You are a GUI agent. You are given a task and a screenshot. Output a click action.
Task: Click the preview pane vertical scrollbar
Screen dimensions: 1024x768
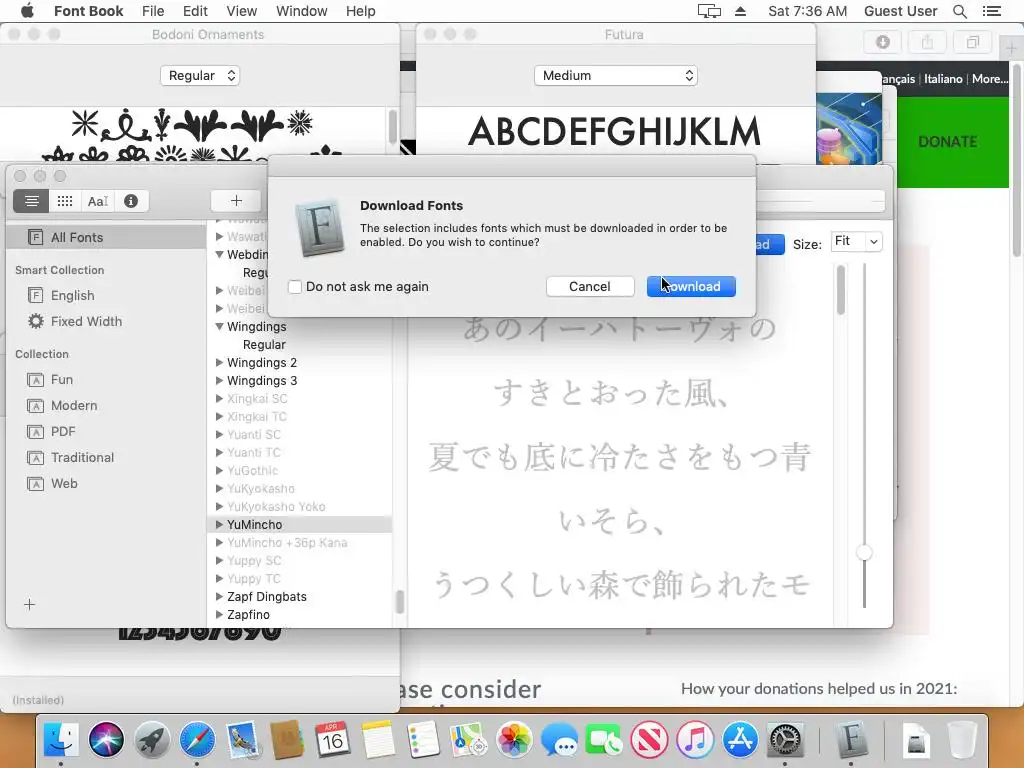coord(840,290)
